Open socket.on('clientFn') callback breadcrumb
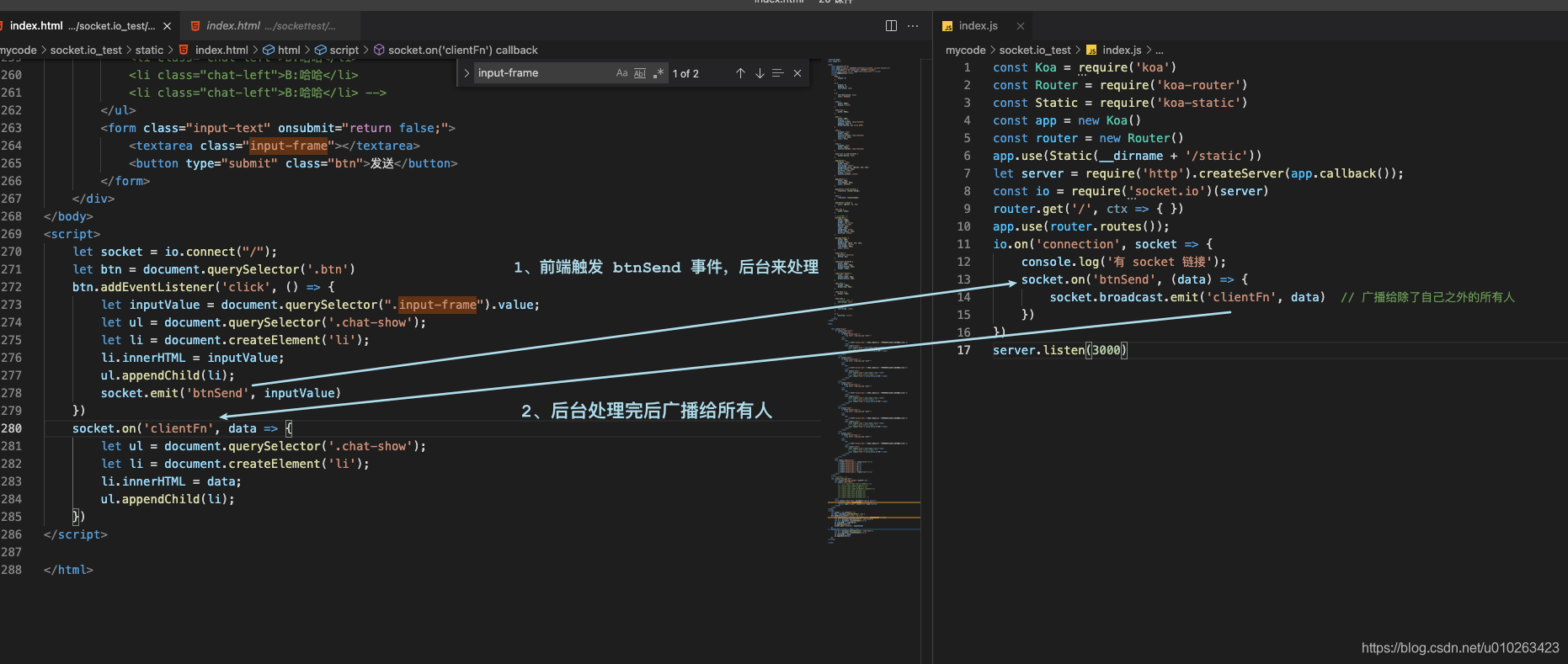Image resolution: width=1568 pixels, height=664 pixels. click(462, 50)
